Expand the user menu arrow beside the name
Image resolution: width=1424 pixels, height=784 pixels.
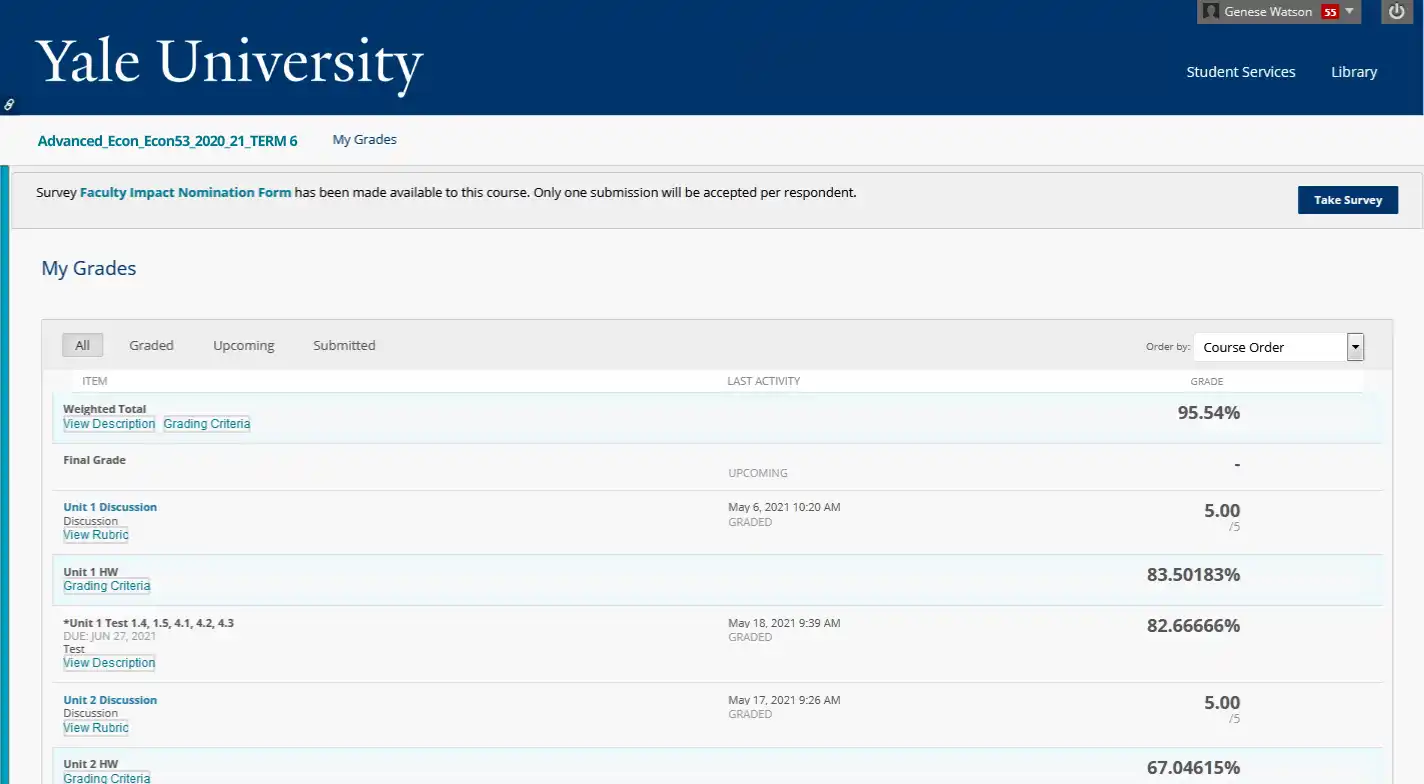[1349, 12]
